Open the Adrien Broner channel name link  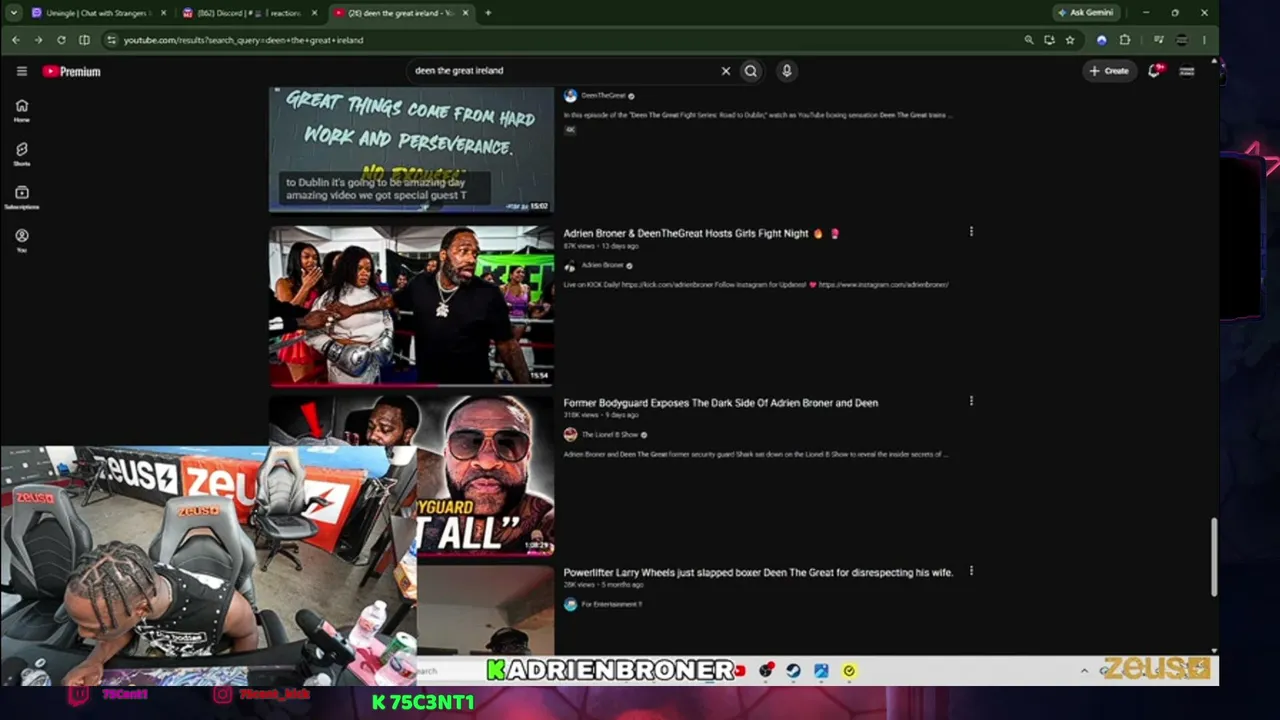602,265
